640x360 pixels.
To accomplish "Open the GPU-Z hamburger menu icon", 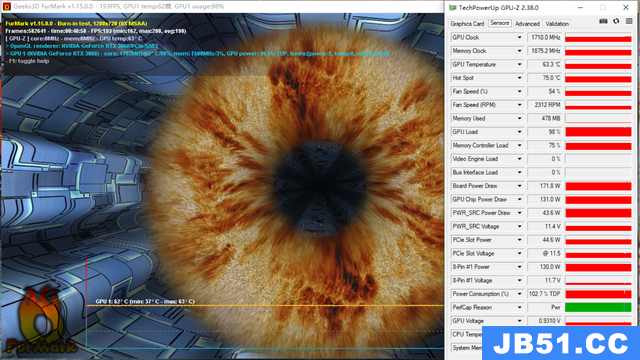I will pos(629,21).
